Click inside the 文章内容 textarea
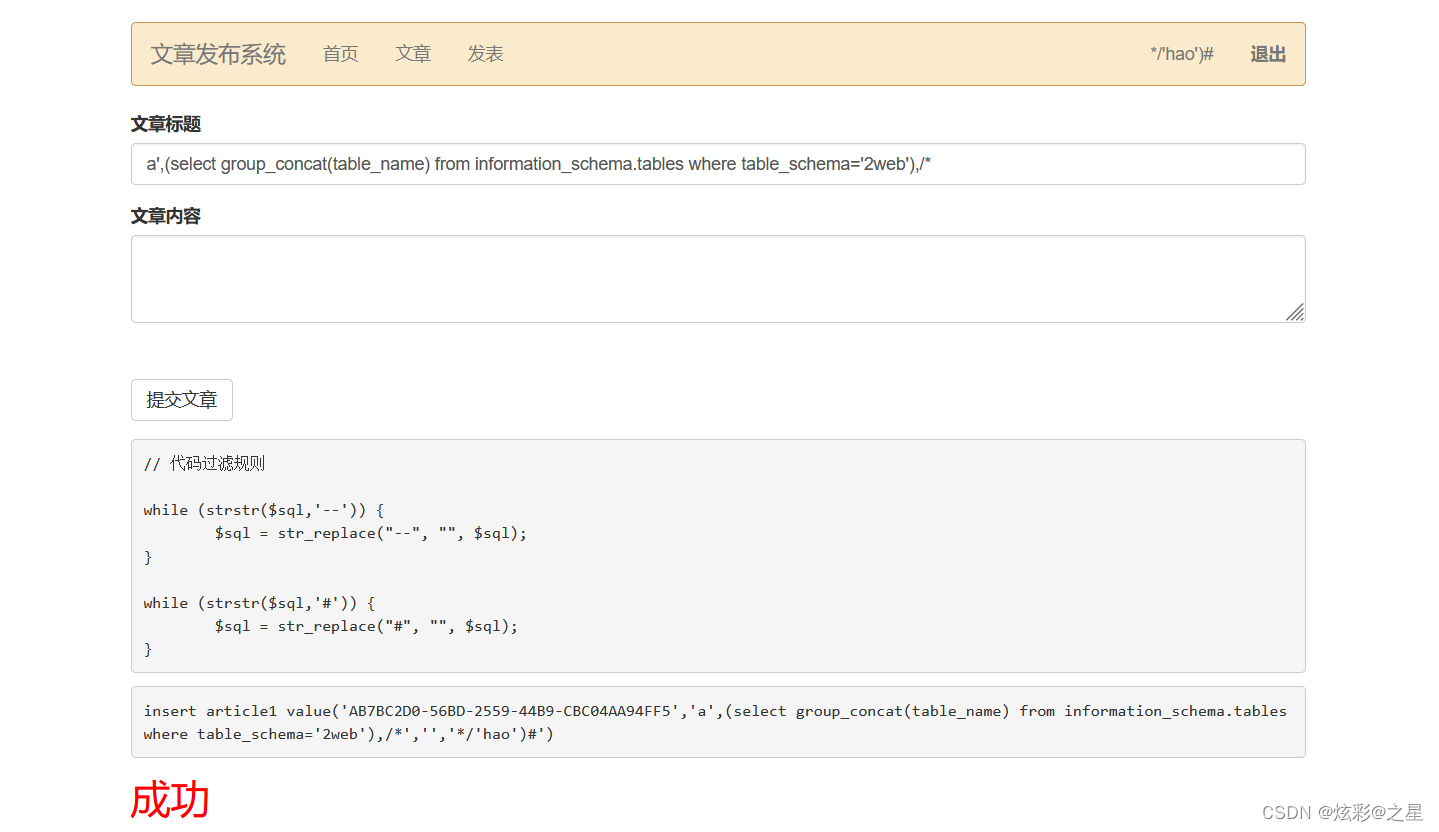This screenshot has width=1439, height=832. click(x=718, y=279)
